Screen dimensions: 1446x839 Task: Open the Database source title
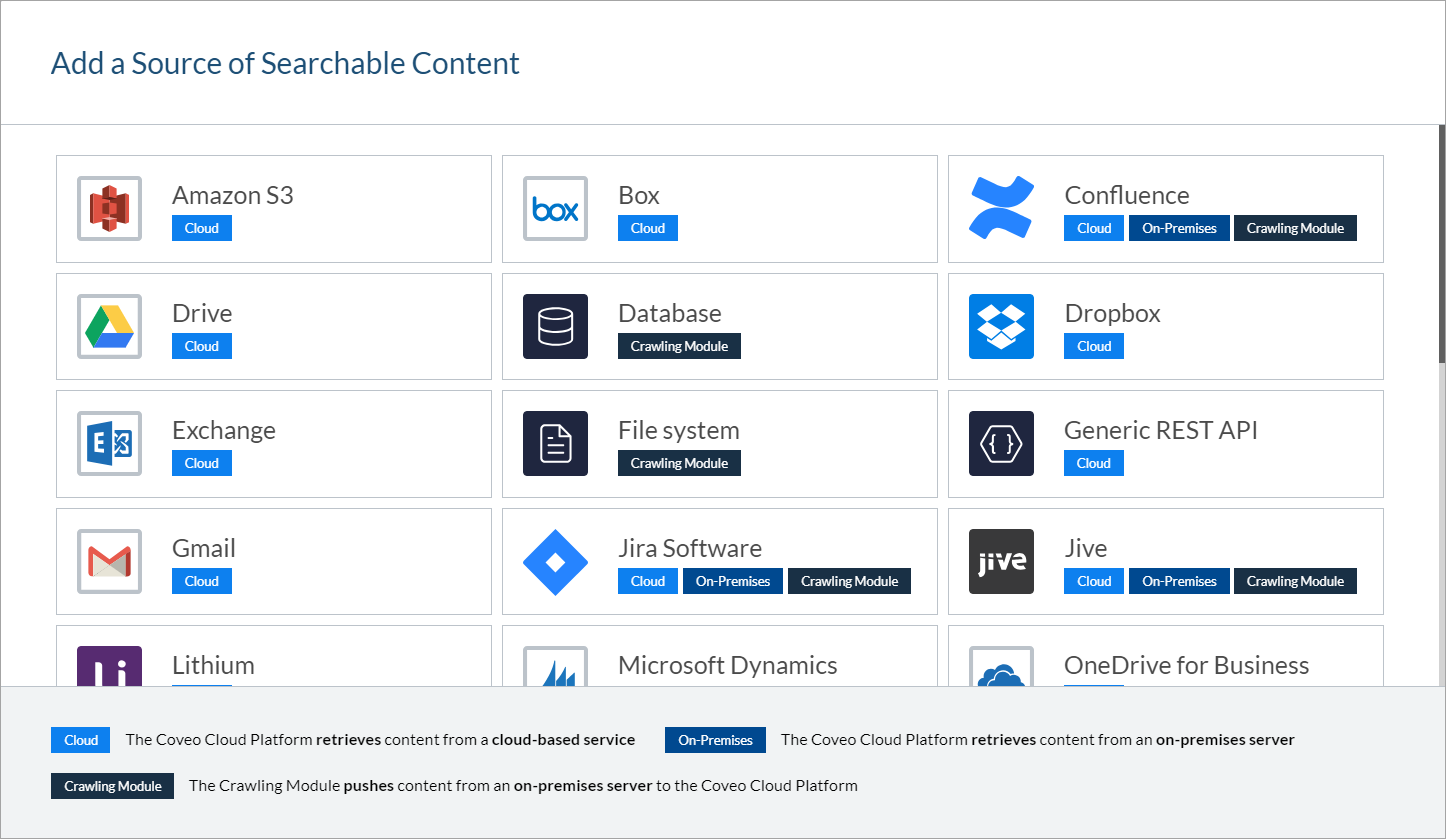[670, 313]
